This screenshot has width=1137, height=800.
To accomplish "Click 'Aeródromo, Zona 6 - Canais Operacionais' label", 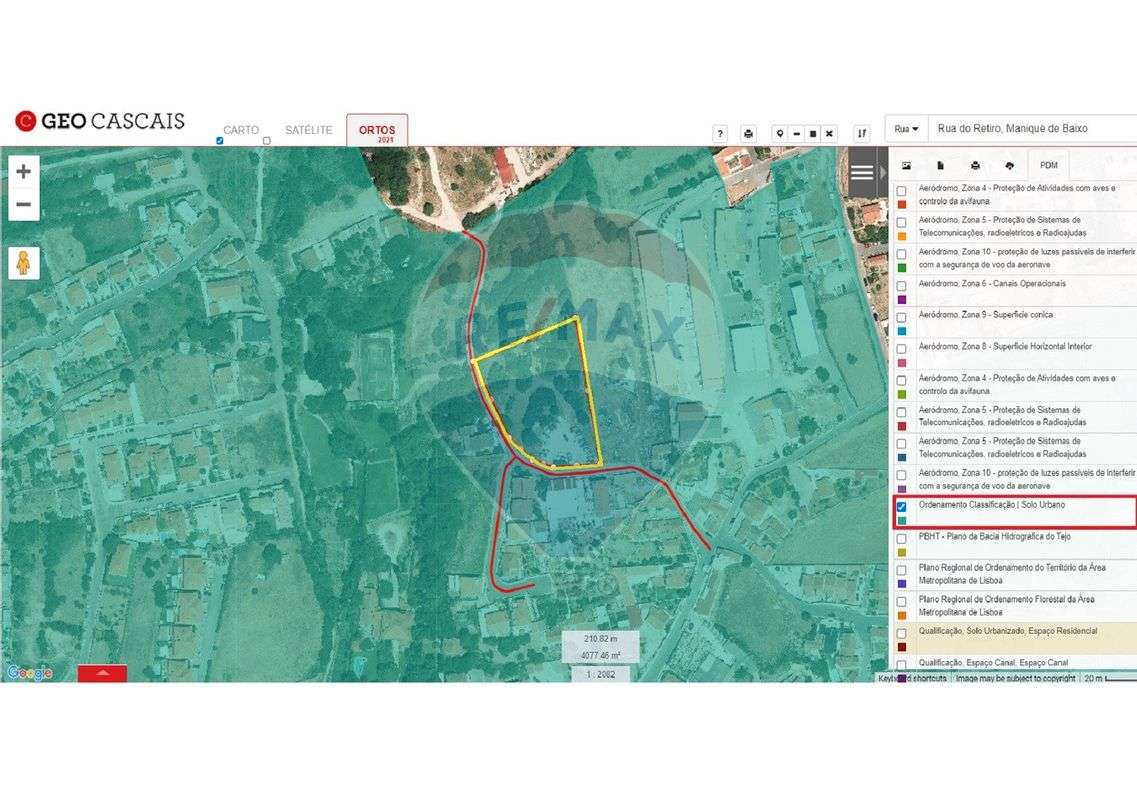I will tap(992, 284).
